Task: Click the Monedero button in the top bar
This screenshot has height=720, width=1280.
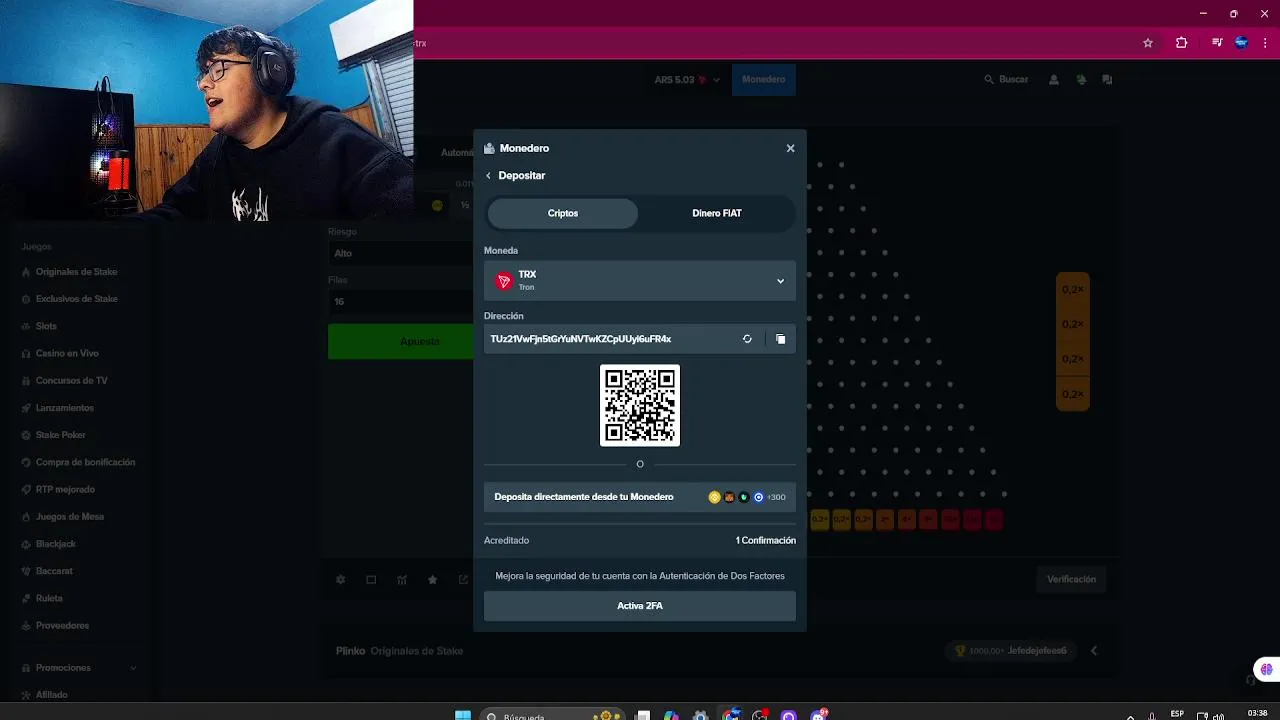Action: coord(764,80)
